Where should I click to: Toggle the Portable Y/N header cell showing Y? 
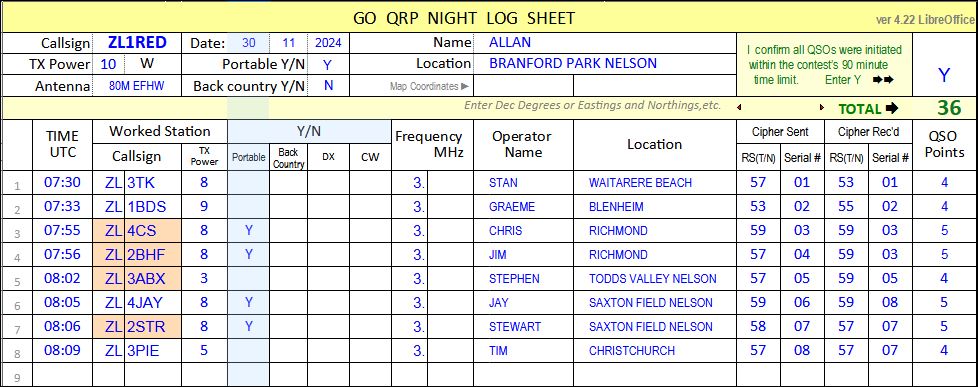pyautogui.click(x=328, y=64)
